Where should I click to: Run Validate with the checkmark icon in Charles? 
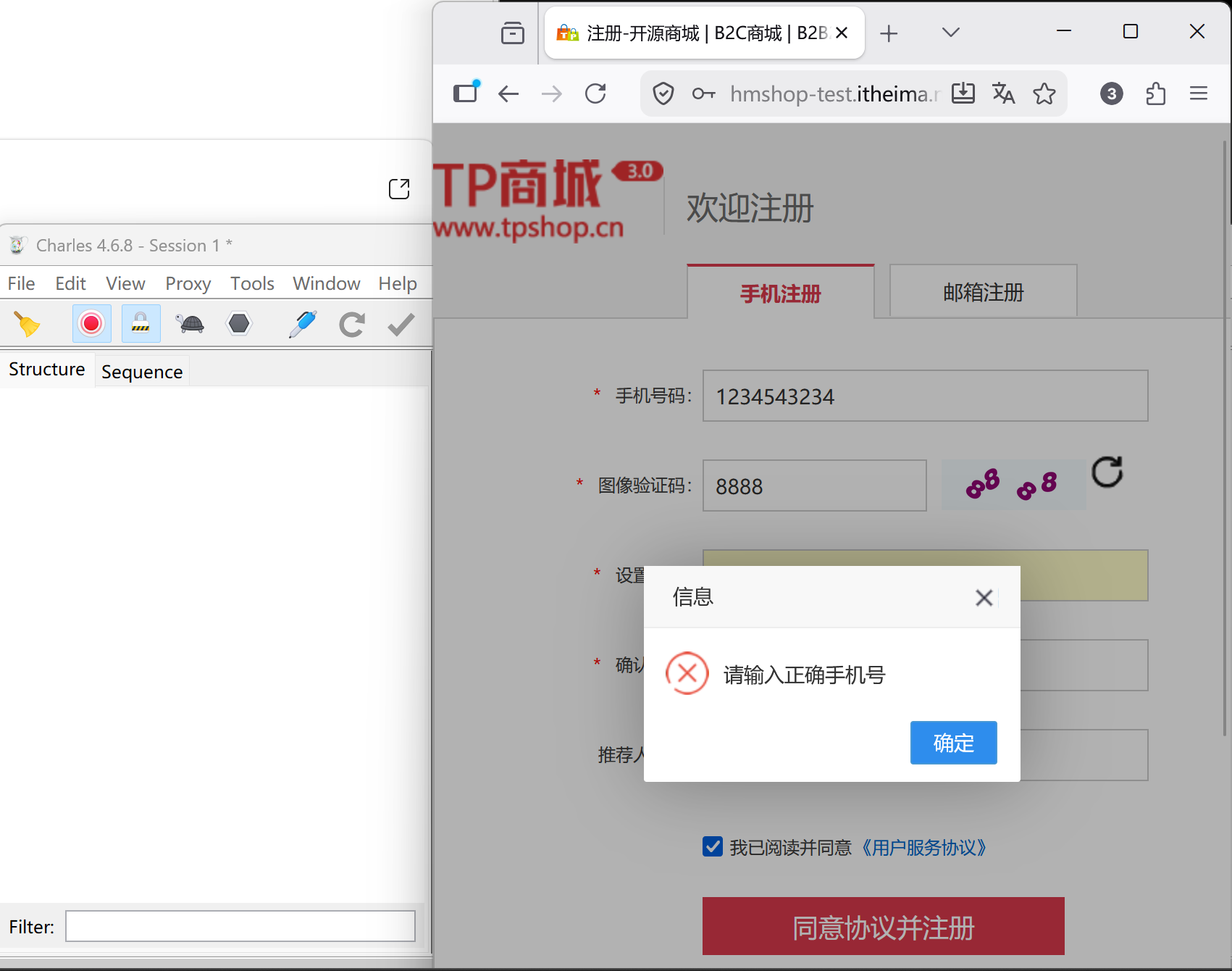tap(400, 324)
